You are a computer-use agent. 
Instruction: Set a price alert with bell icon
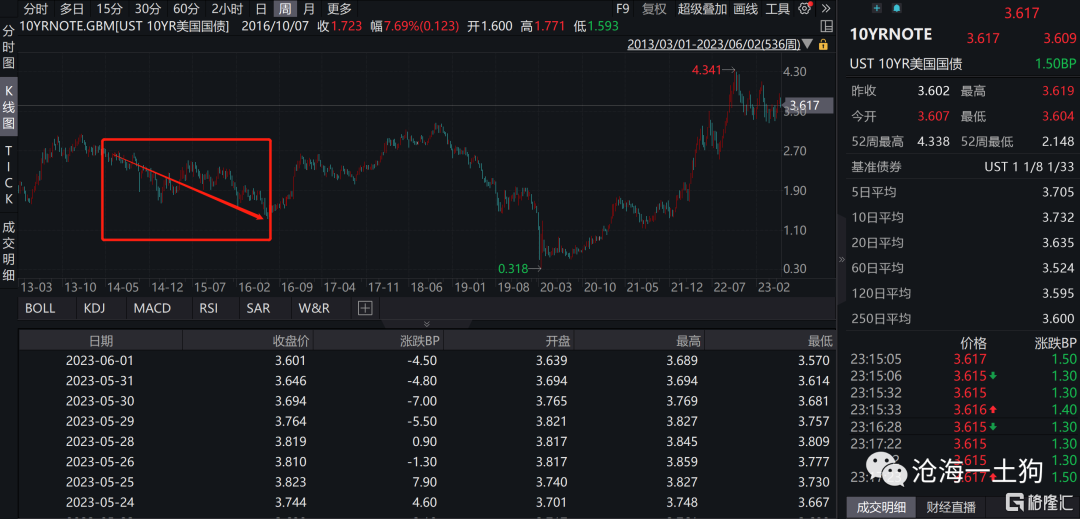[x=896, y=8]
